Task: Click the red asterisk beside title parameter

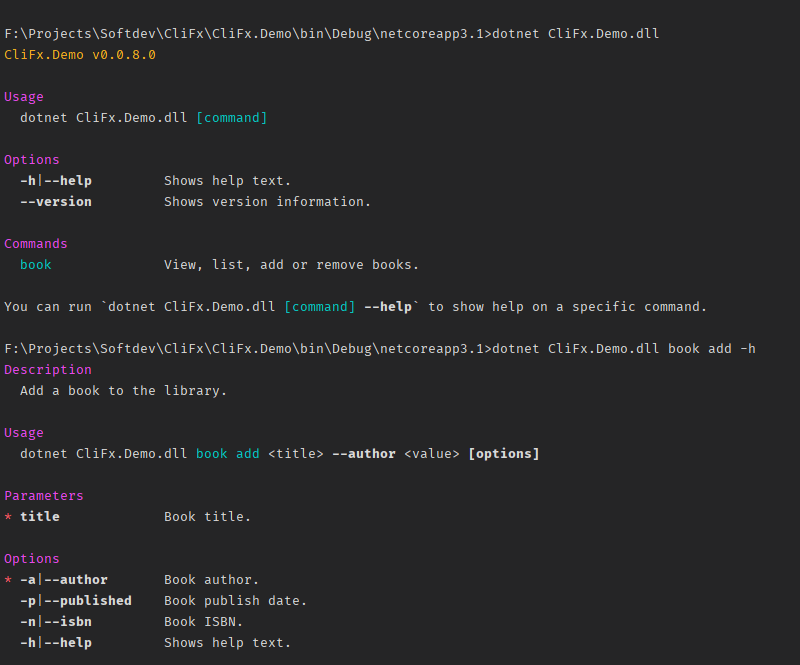Action: point(8,517)
